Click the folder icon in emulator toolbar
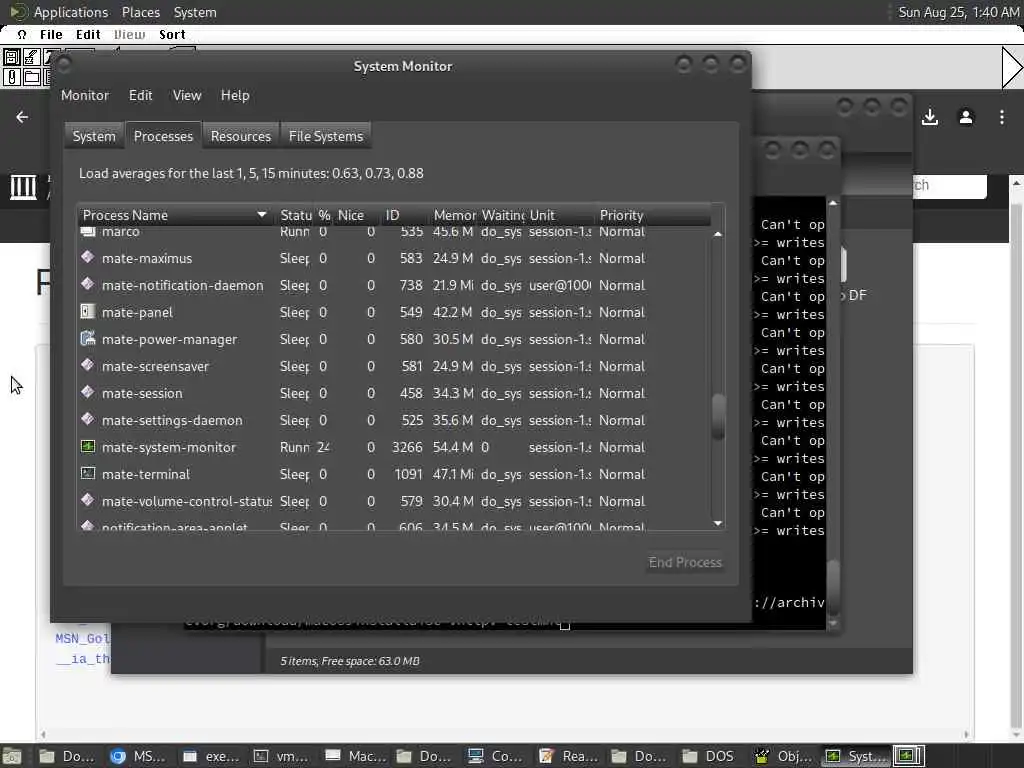1024x768 pixels. pyautogui.click(x=31, y=77)
